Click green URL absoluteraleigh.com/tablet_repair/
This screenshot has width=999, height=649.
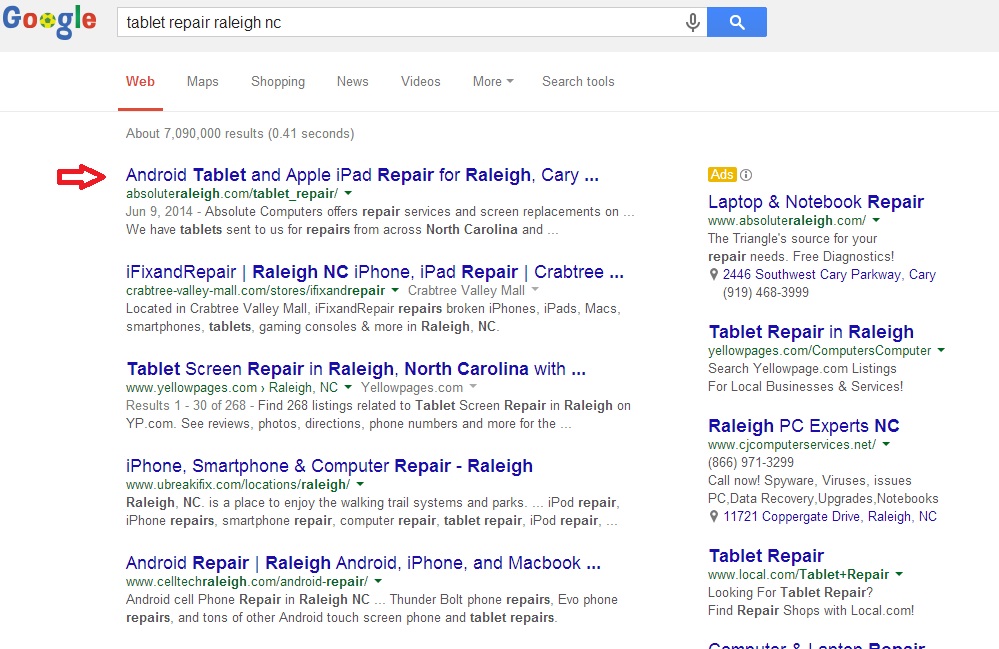[232, 194]
